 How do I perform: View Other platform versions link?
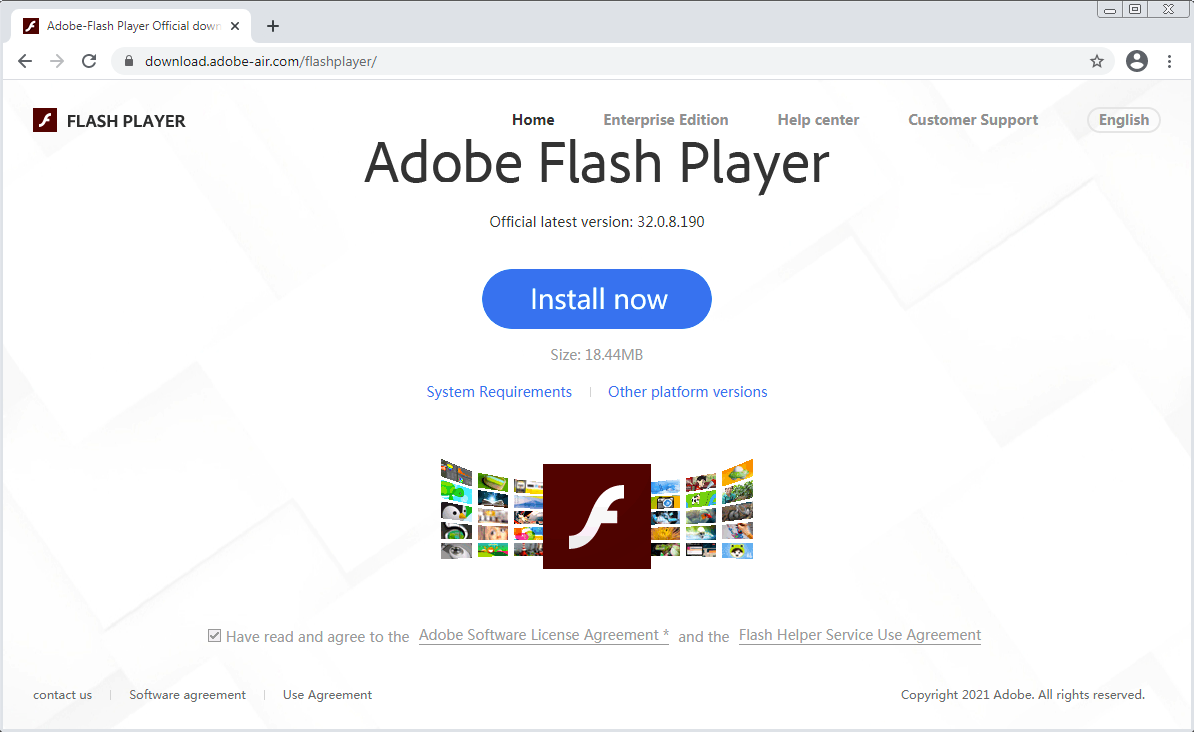[x=687, y=392]
